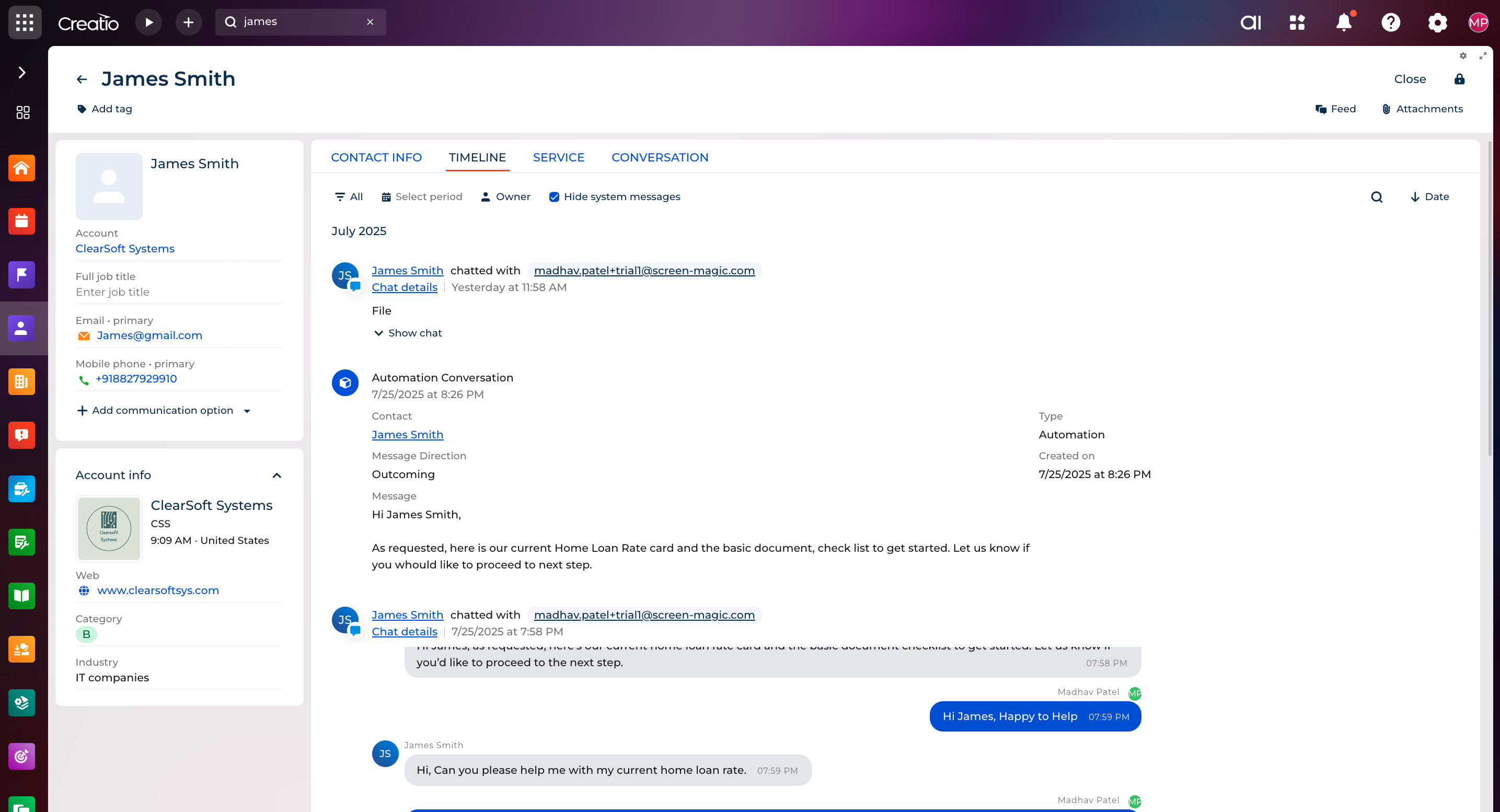Open Chat details from yesterday's chat
Screen dimensions: 1500x812
coord(404,287)
